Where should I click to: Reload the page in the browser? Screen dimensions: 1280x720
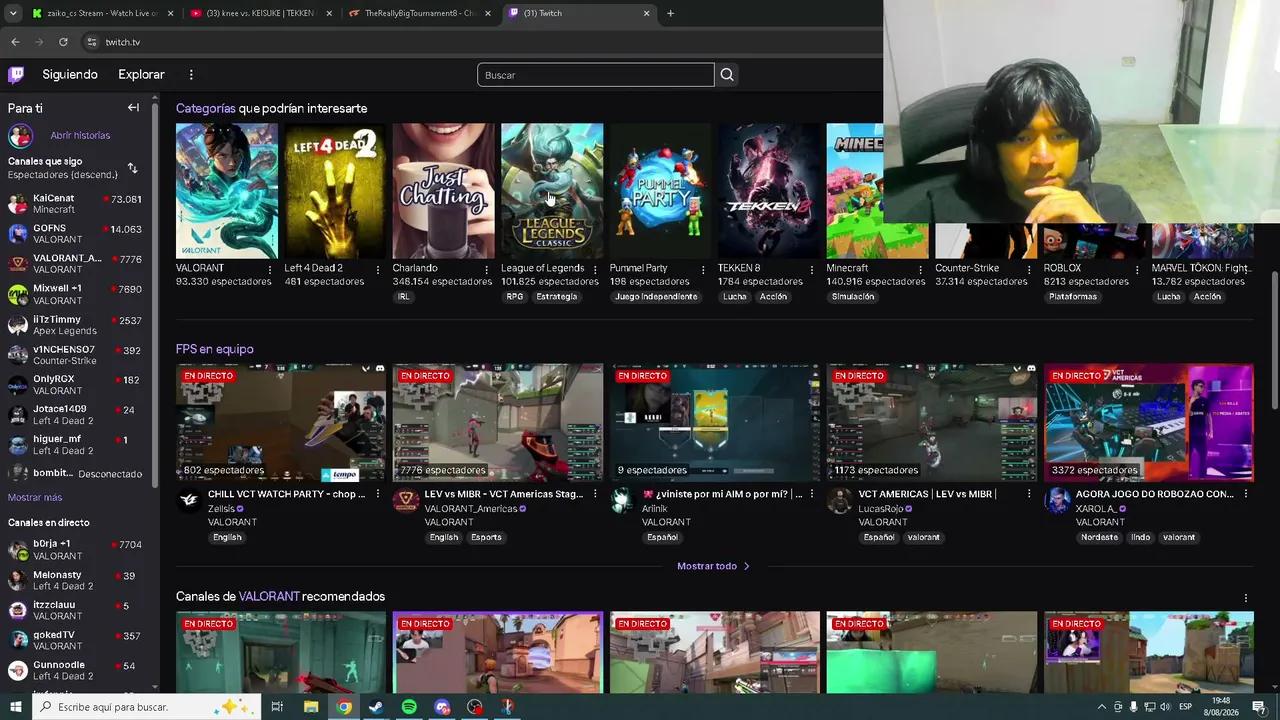click(63, 42)
